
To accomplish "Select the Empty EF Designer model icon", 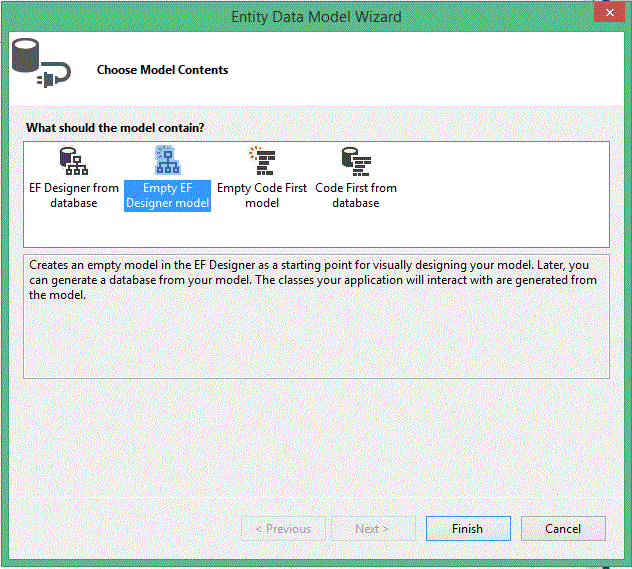I will [168, 160].
